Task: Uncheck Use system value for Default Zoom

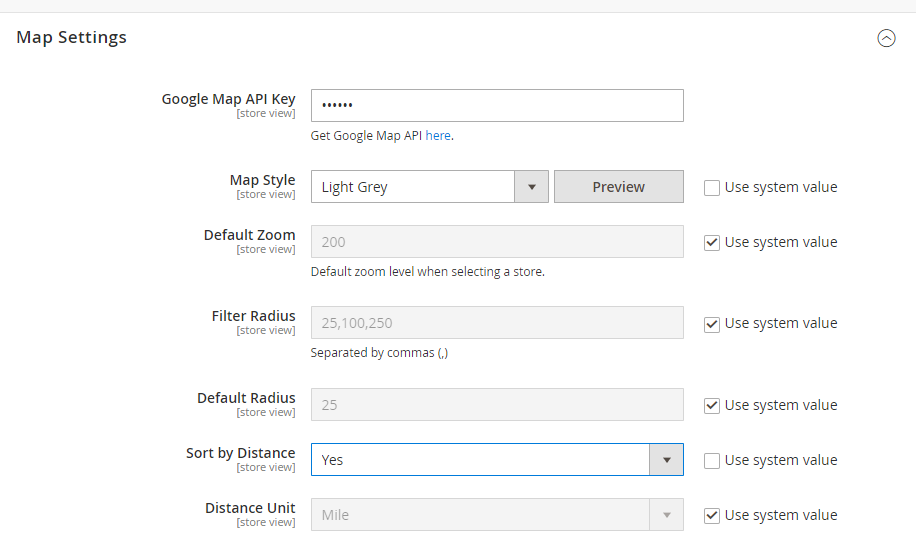Action: [x=712, y=242]
